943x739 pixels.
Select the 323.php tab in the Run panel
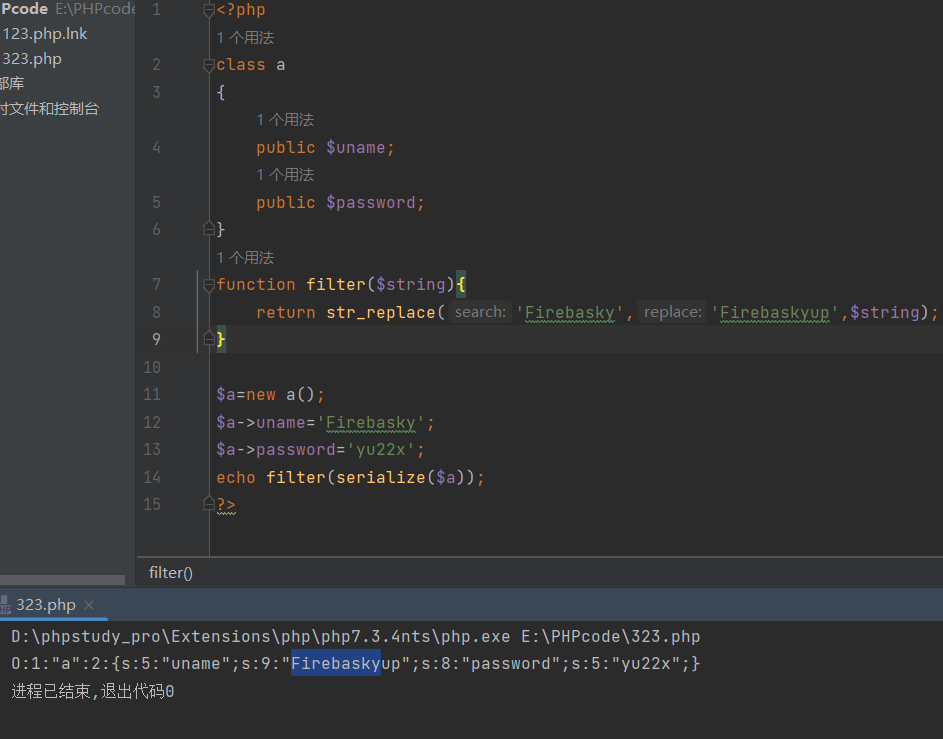[x=46, y=605]
